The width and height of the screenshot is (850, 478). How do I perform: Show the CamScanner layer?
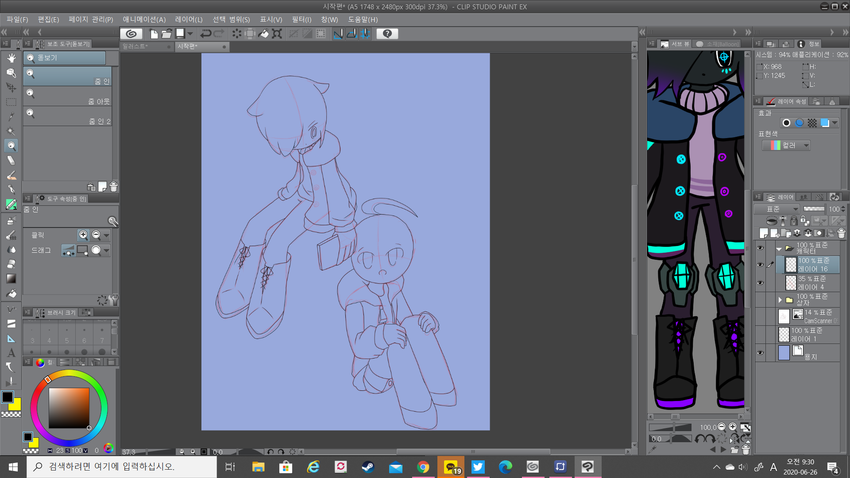click(760, 316)
